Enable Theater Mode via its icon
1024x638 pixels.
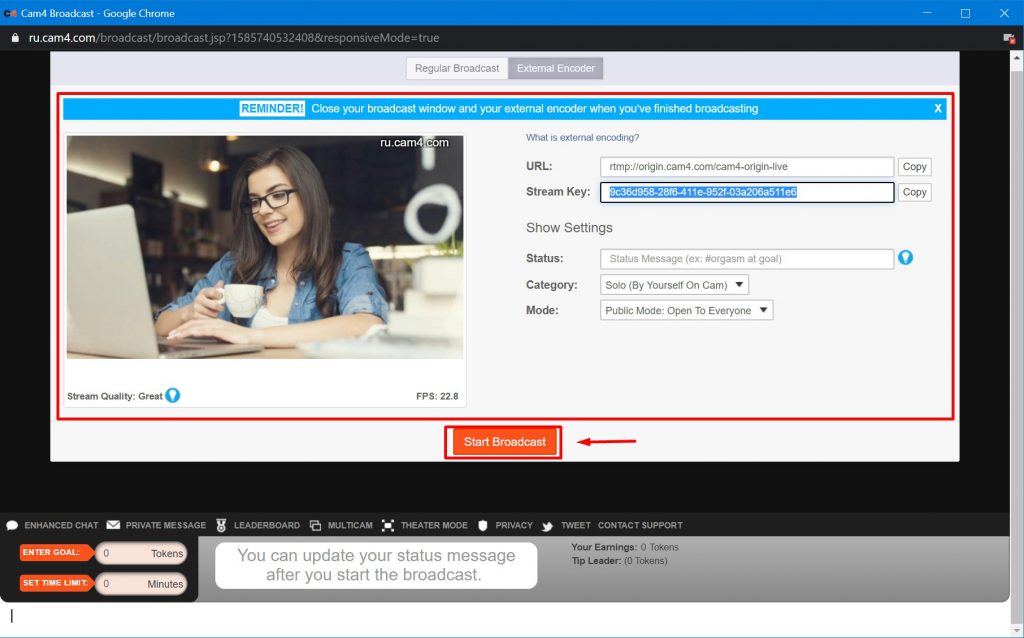click(x=387, y=525)
